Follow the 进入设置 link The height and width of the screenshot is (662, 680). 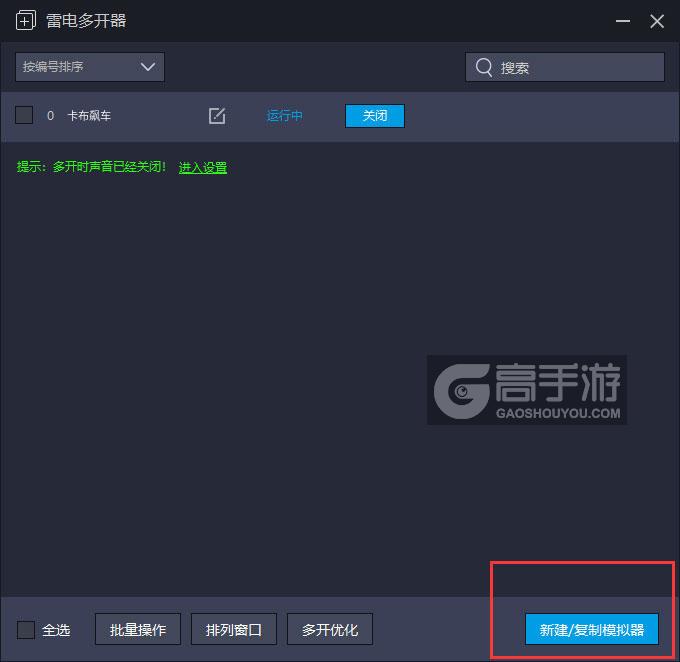pyautogui.click(x=203, y=167)
